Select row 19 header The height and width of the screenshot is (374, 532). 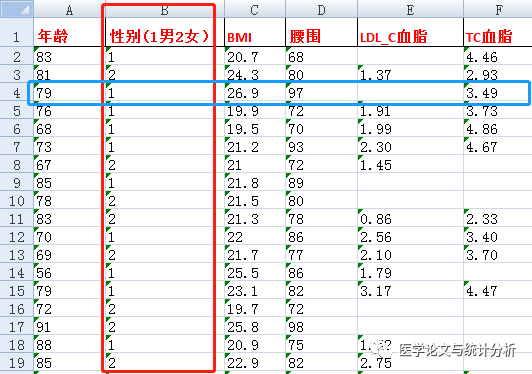pyautogui.click(x=17, y=363)
